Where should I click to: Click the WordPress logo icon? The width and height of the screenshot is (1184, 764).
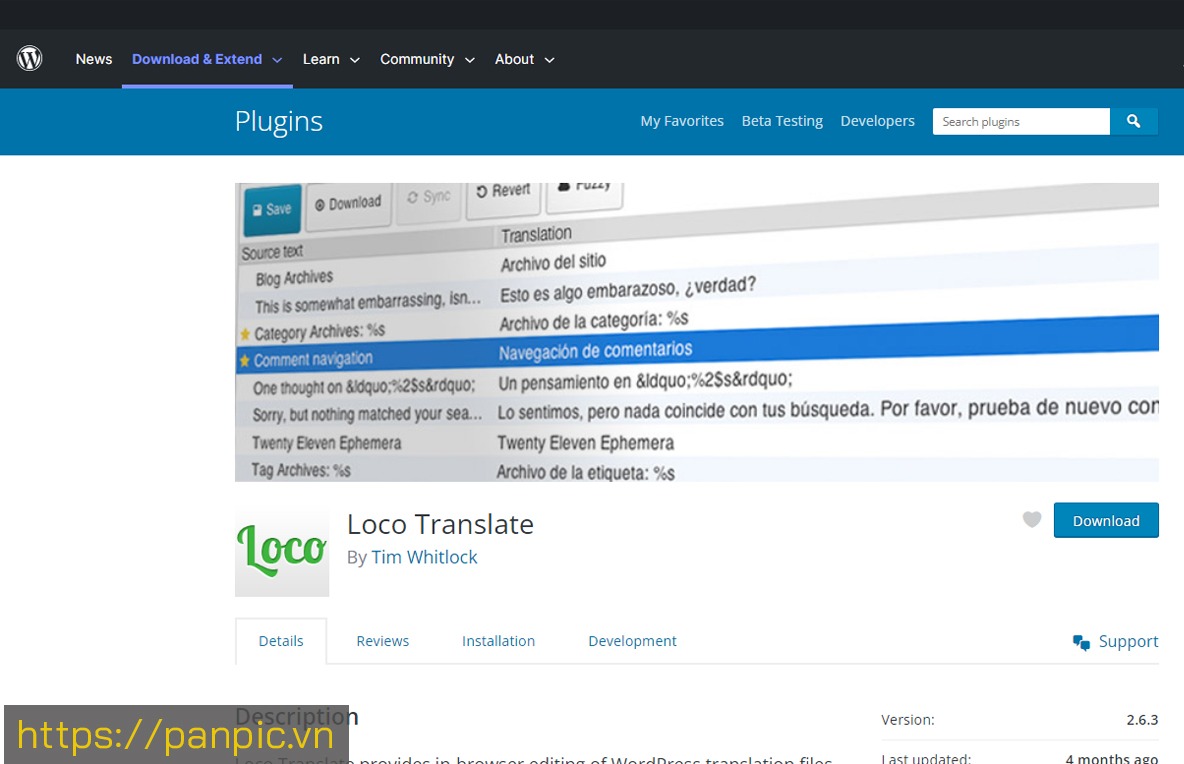[29, 59]
